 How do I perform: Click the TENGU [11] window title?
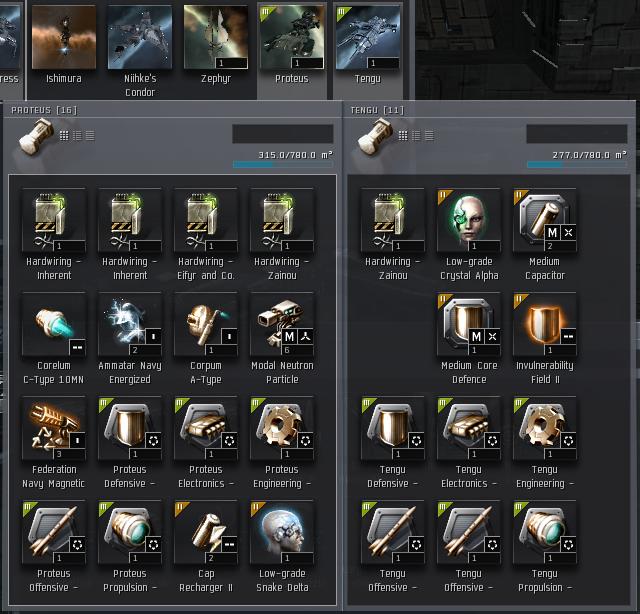[377, 110]
